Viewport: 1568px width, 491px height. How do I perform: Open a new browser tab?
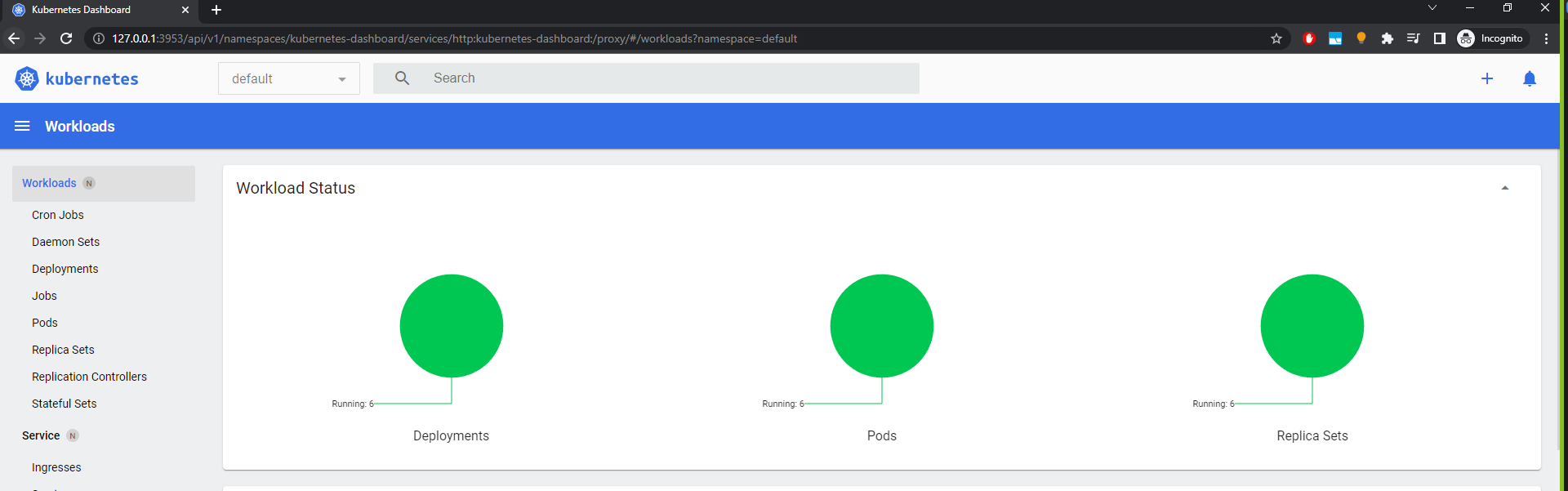click(216, 10)
